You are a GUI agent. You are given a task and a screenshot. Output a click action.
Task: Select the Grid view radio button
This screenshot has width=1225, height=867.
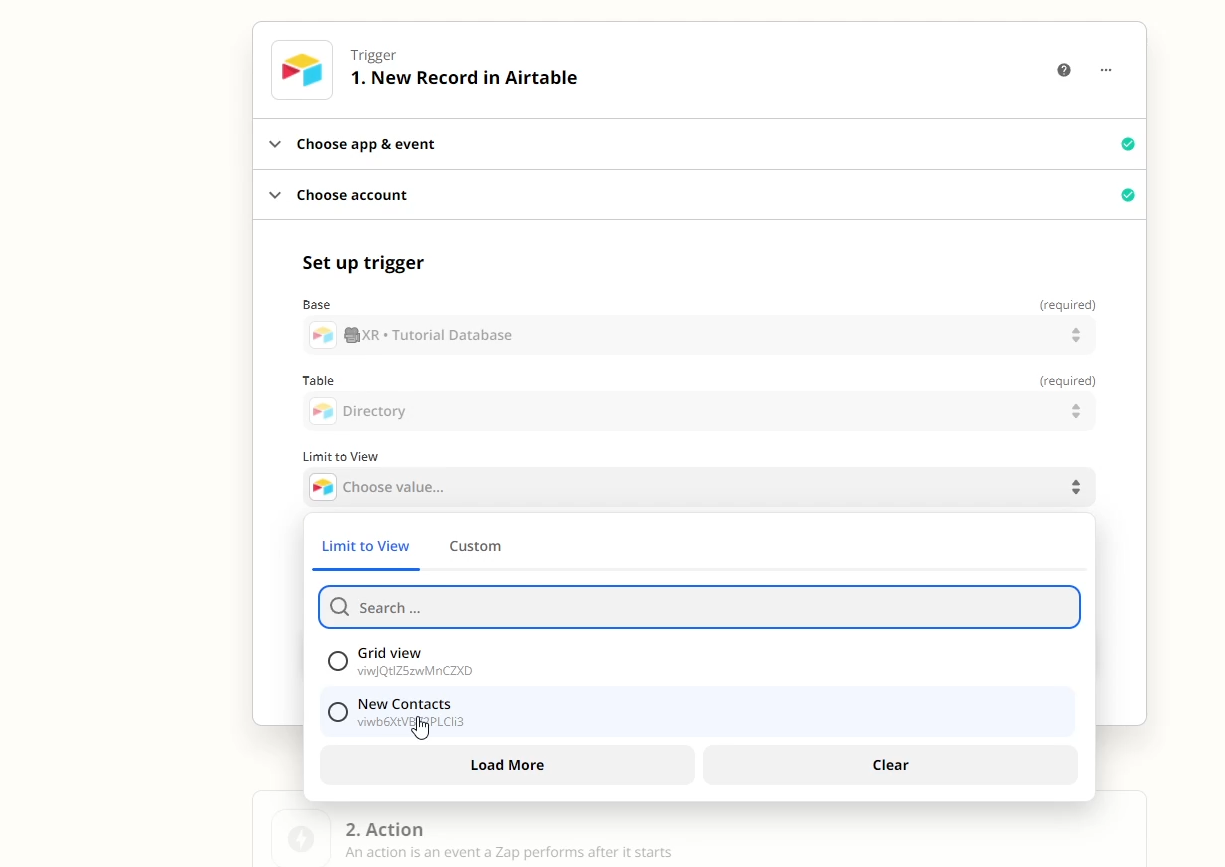point(338,661)
